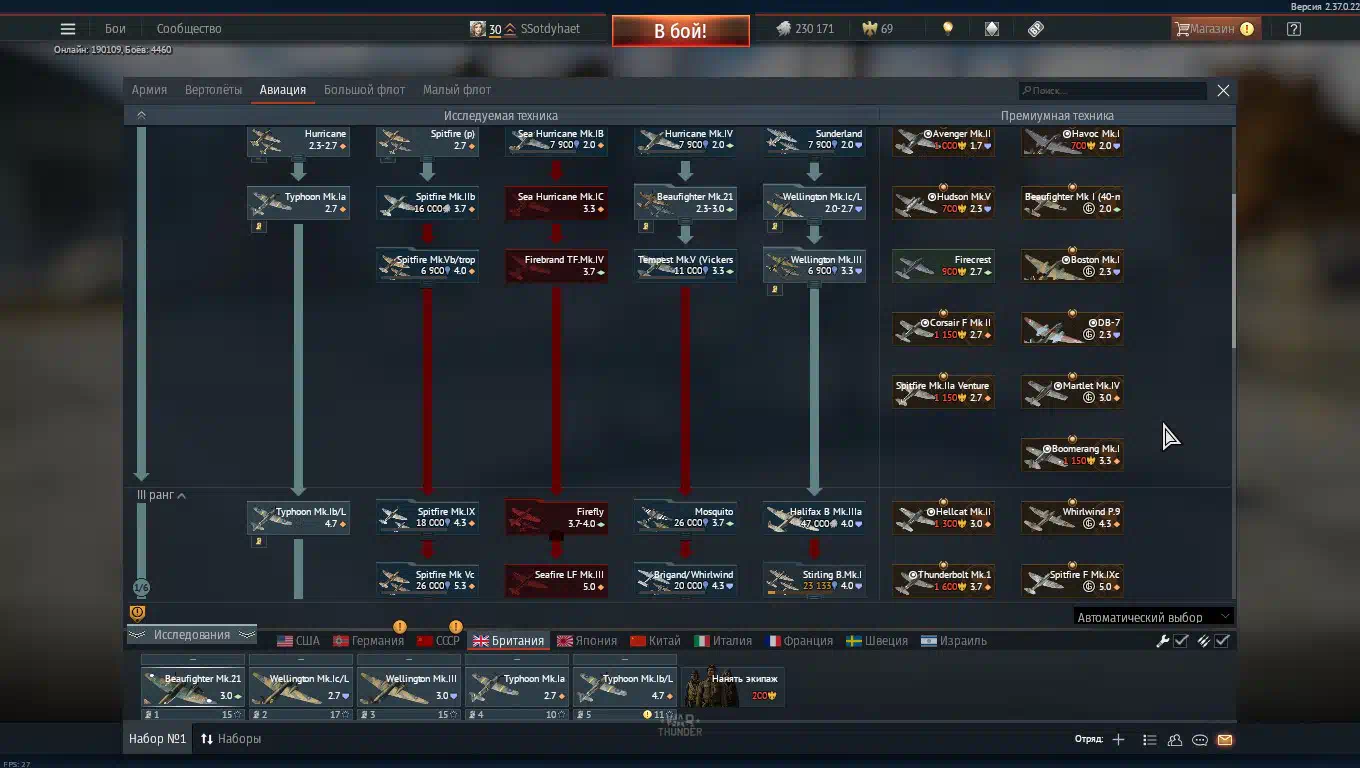Select the Япония nation tab
Viewport: 1360px width, 768px height.
click(x=588, y=641)
